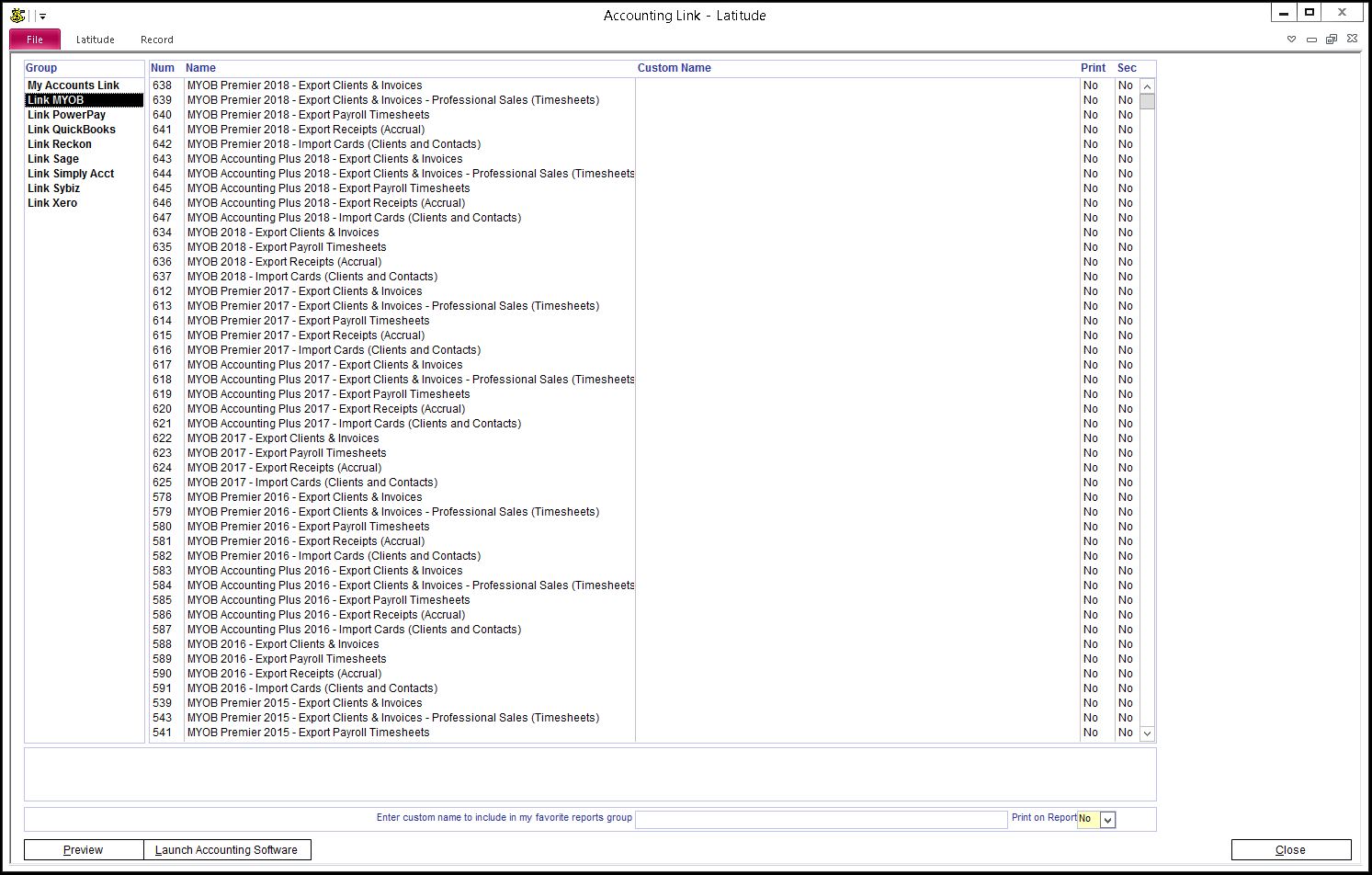Viewport: 1372px width, 875px height.
Task: Restore the inner document window size
Action: 1332,40
